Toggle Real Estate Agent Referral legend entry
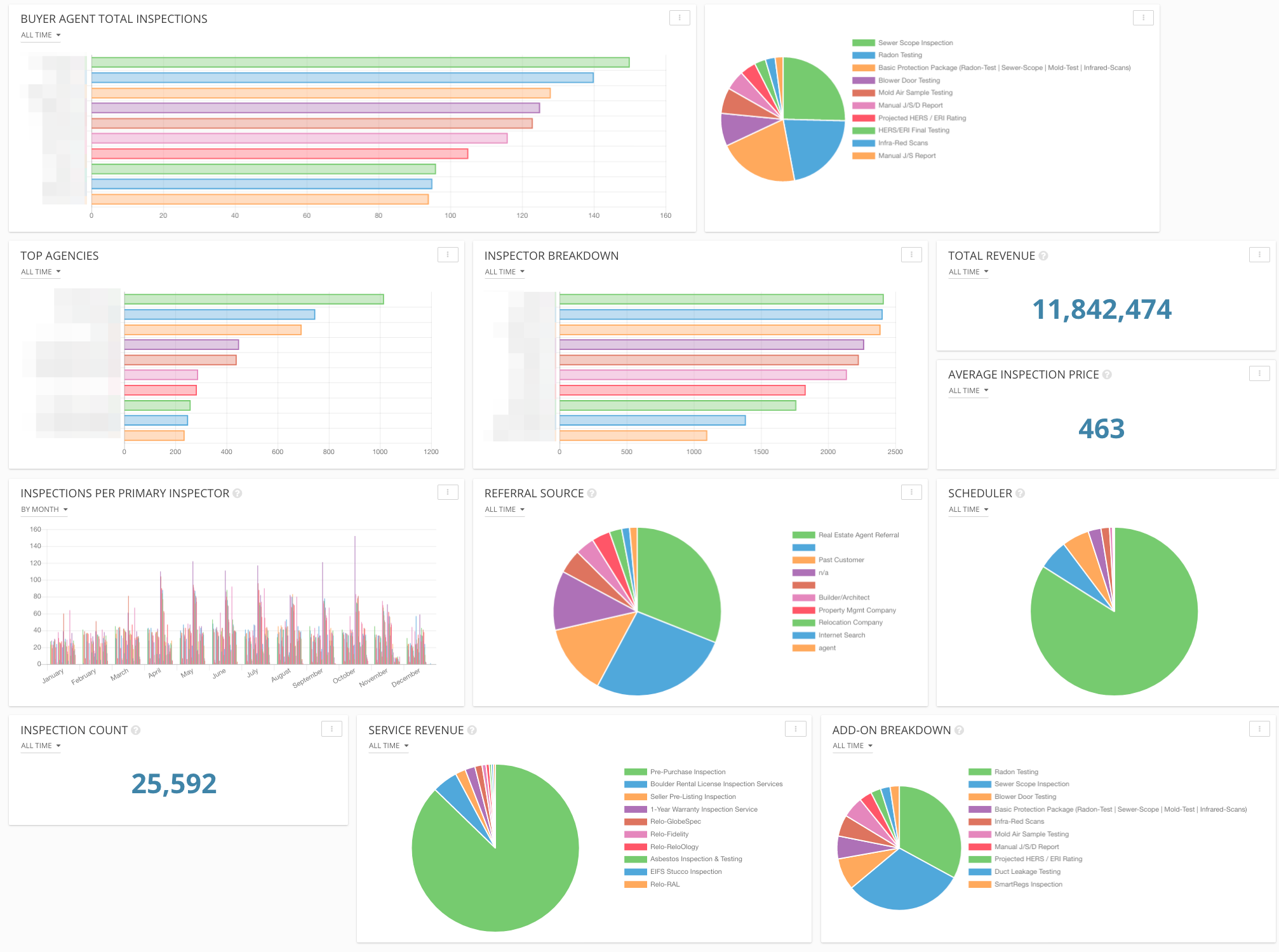Screen dimensions: 1279x952 coord(846,535)
